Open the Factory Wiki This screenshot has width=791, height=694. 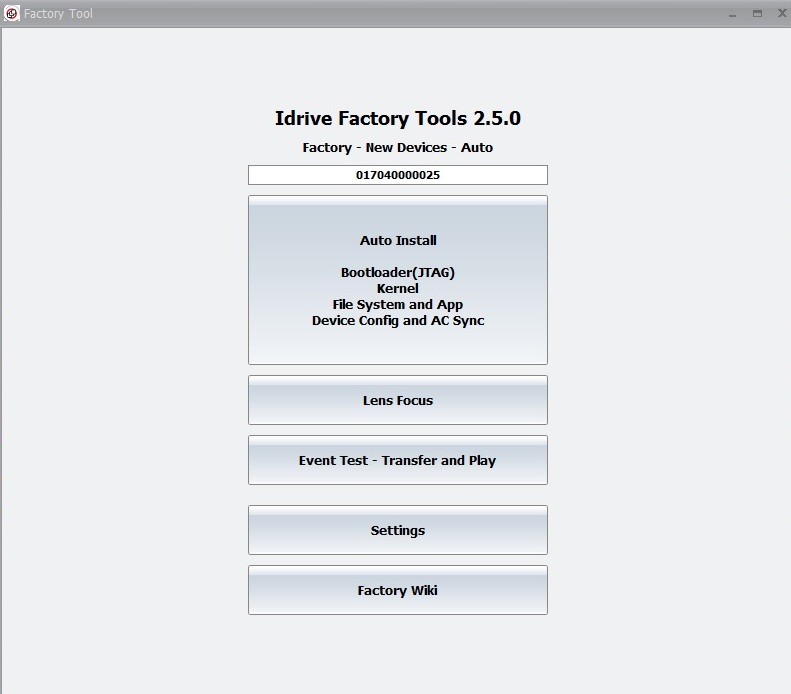click(398, 590)
